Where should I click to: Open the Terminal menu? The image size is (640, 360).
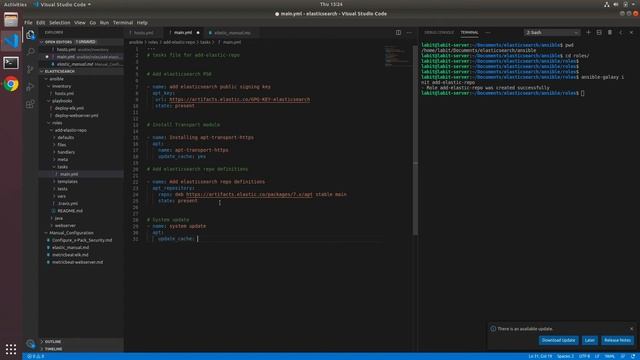coord(123,22)
